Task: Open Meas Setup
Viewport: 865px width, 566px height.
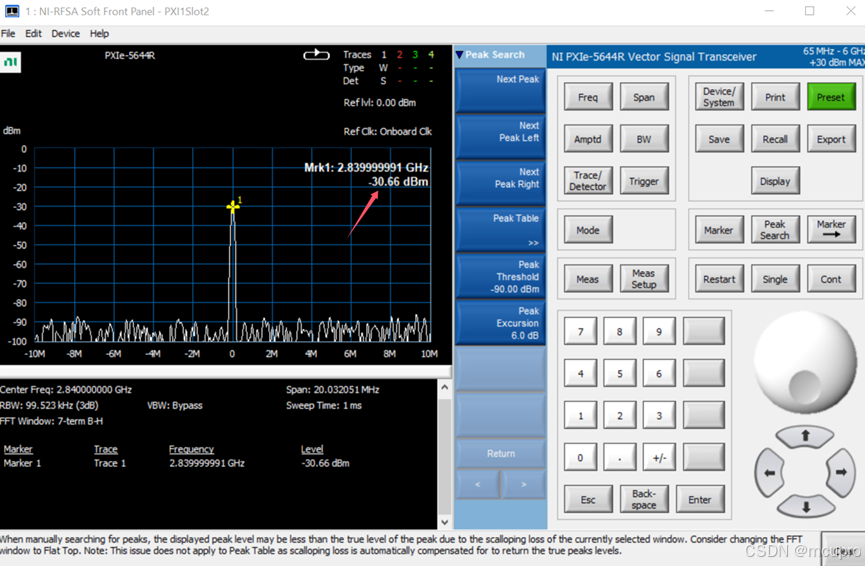Action: tap(644, 279)
